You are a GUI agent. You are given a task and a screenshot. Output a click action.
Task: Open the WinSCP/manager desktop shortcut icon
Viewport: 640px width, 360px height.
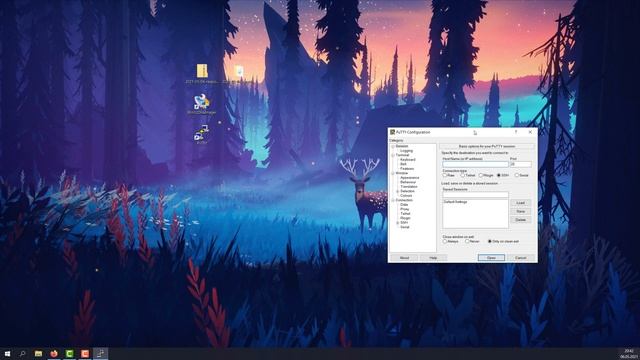(202, 102)
